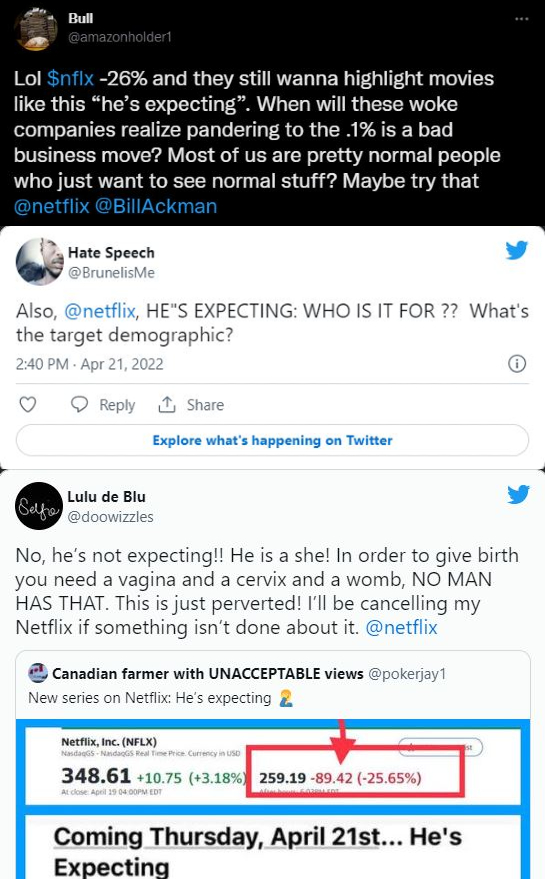
Task: Click @netflix mention in Bull's tweet
Action: pos(52,206)
